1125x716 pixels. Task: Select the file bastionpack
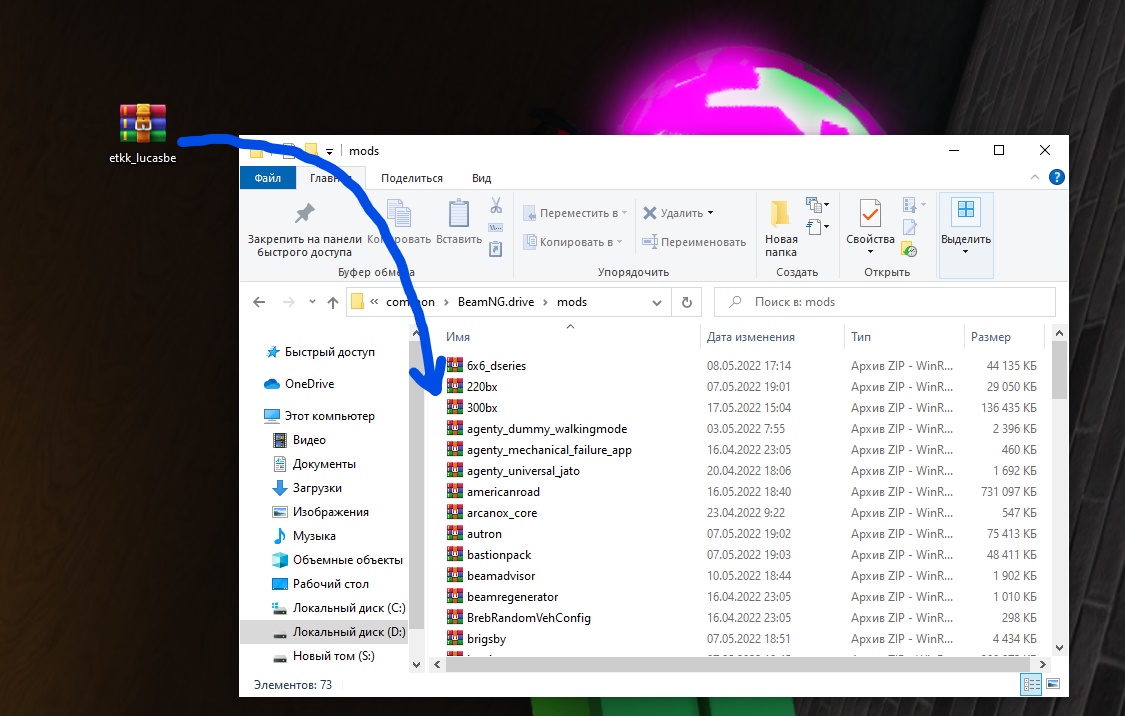499,555
